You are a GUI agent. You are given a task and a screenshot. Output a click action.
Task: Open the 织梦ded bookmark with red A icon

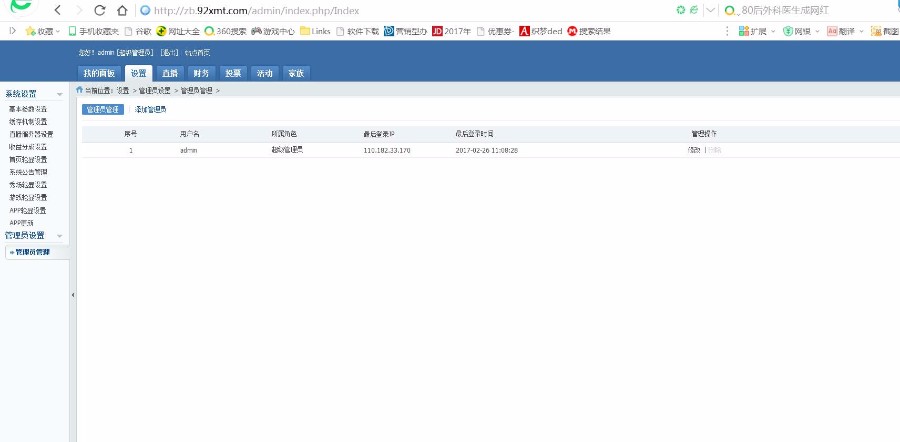(541, 32)
